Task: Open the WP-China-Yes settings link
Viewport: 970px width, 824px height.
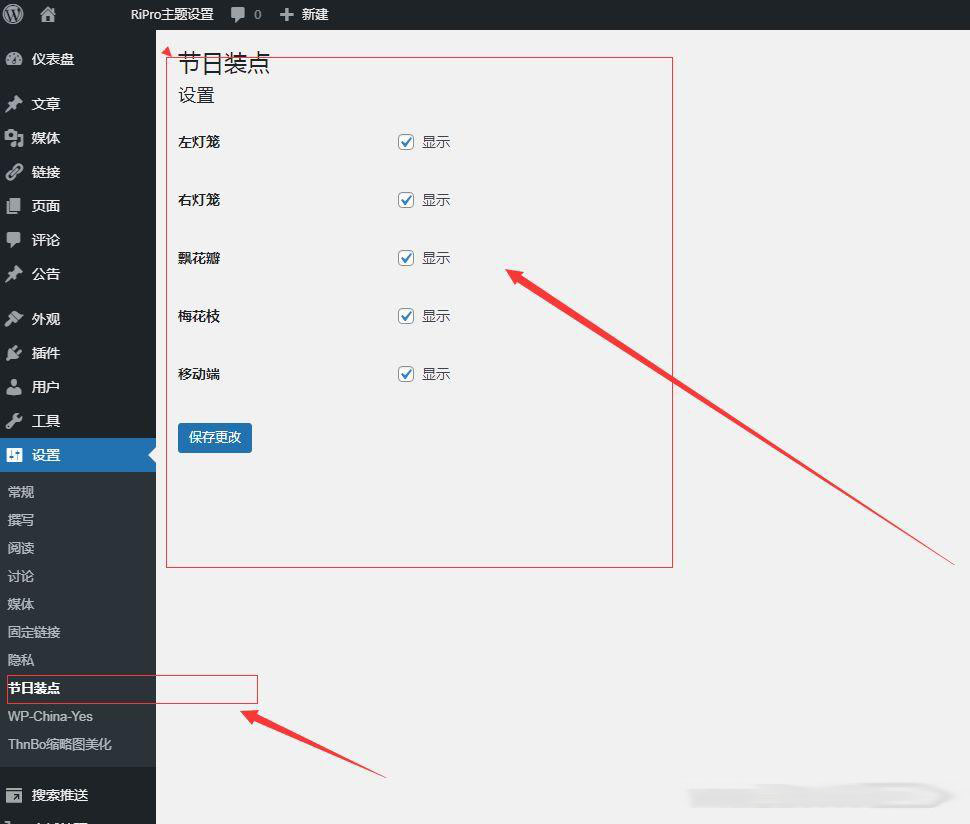Action: [50, 716]
